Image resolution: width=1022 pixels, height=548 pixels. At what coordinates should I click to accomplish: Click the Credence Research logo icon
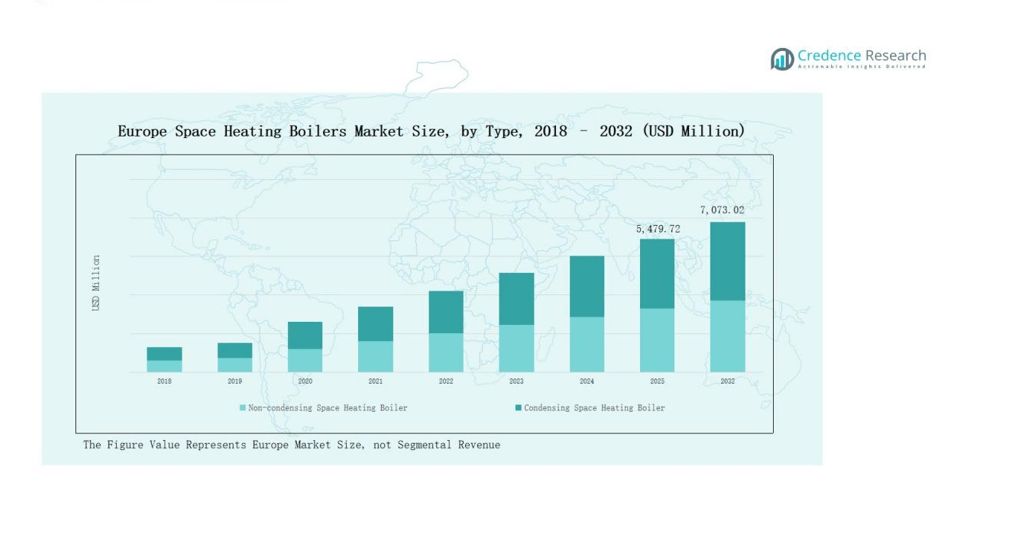781,59
